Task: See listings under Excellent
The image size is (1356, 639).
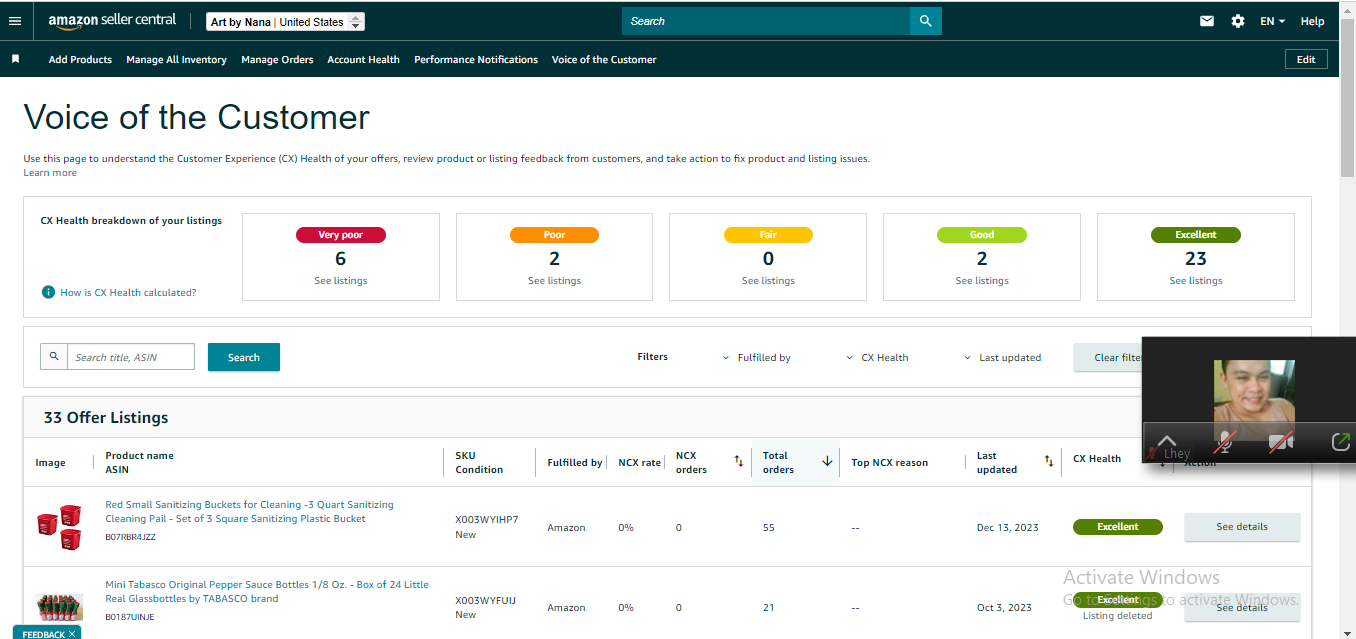Action: [x=1196, y=280]
